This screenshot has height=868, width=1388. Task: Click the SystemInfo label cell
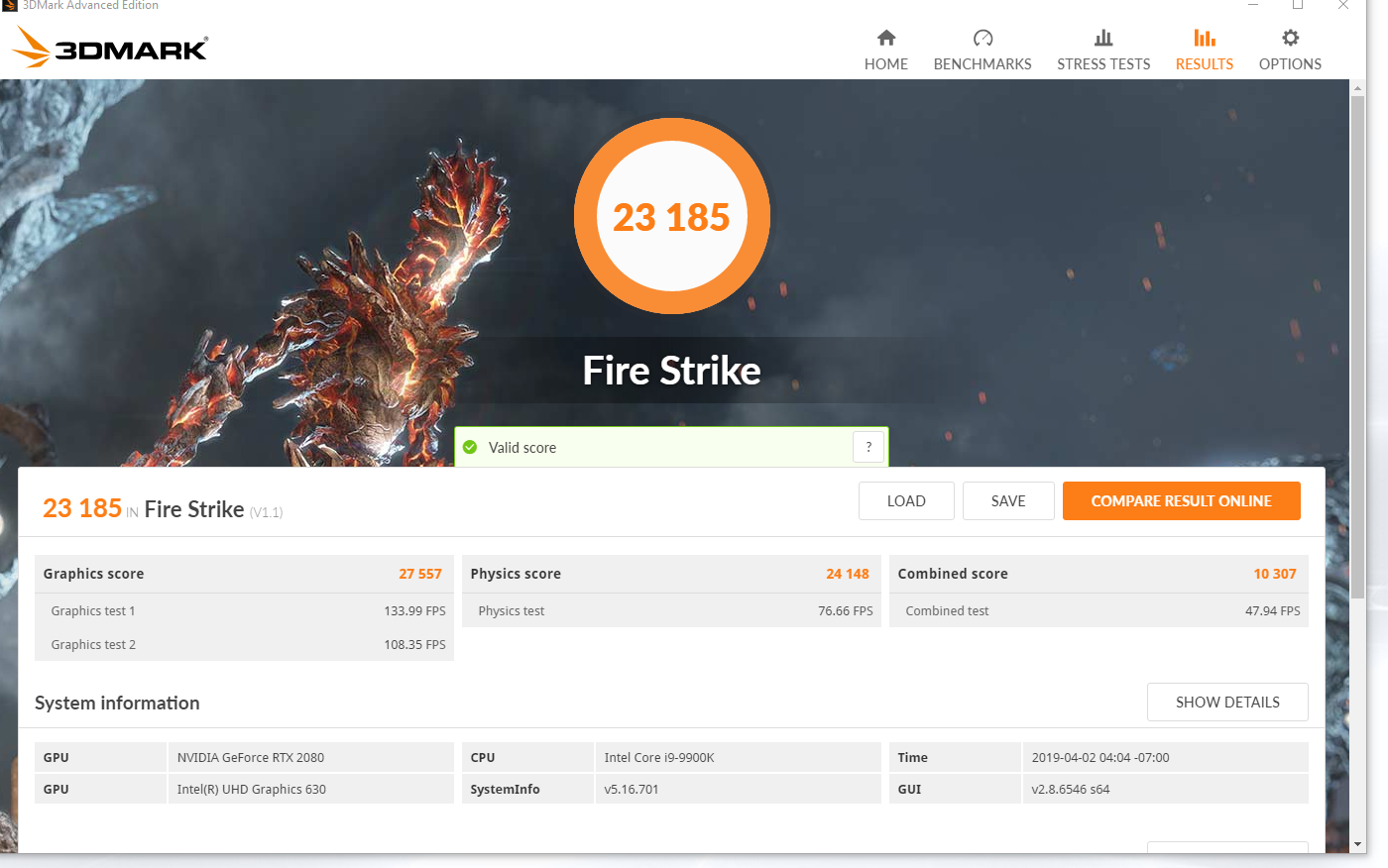pos(527,790)
